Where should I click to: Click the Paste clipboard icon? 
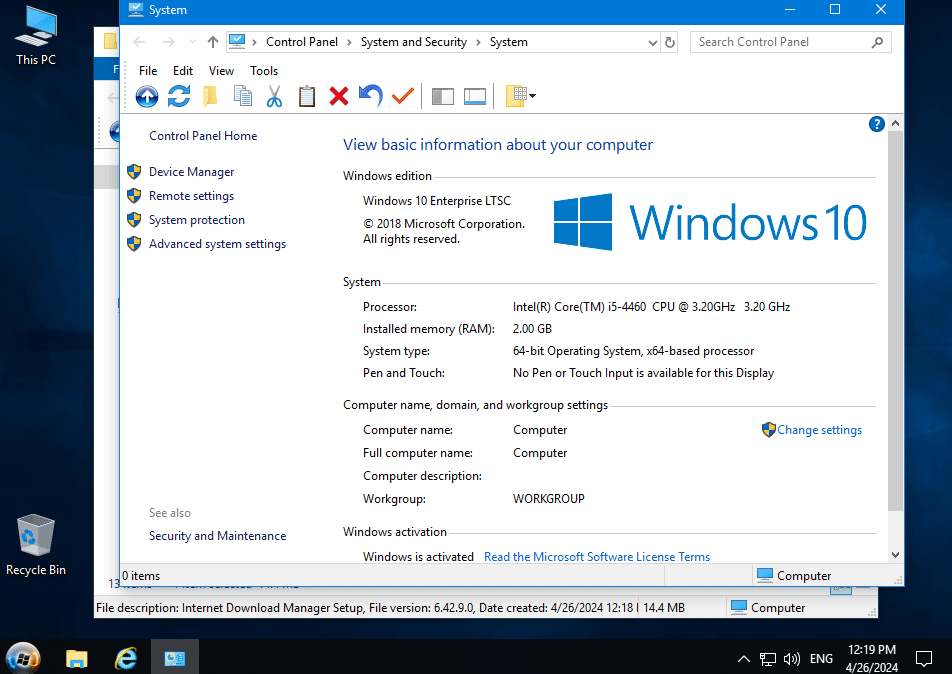click(x=307, y=96)
